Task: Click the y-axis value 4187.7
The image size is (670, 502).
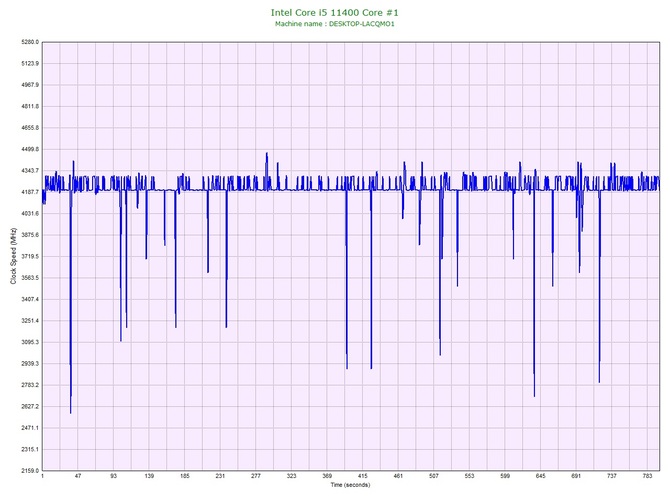Action: [x=30, y=192]
